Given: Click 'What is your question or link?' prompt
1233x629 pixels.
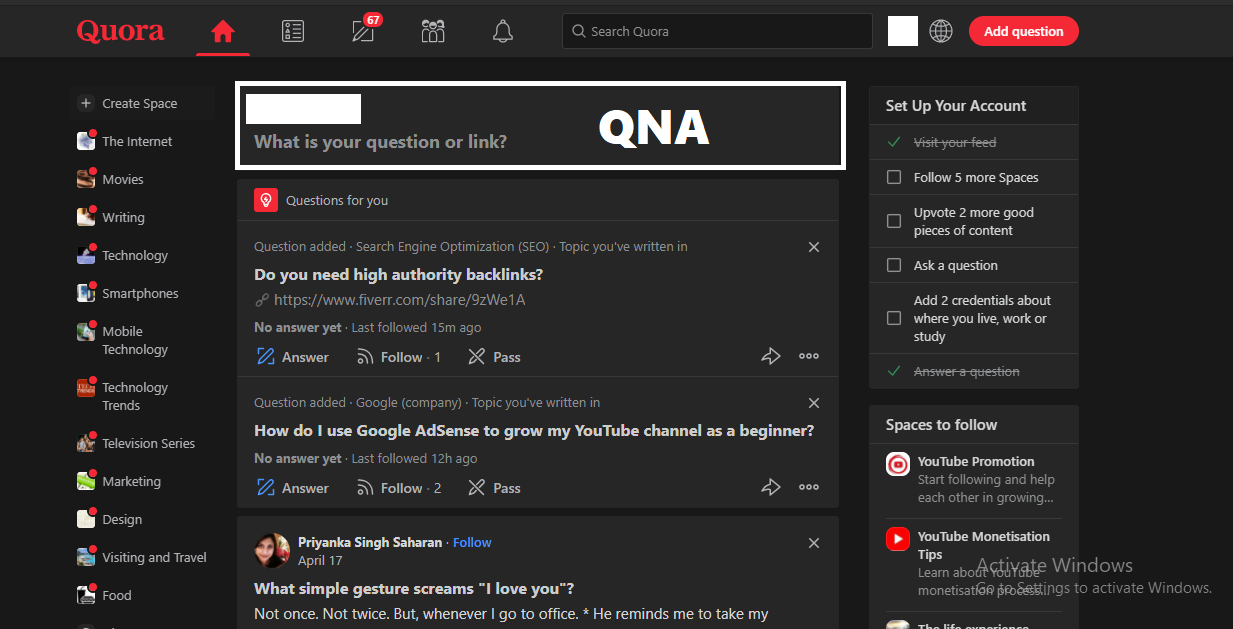Looking at the screenshot, I should pos(380,142).
